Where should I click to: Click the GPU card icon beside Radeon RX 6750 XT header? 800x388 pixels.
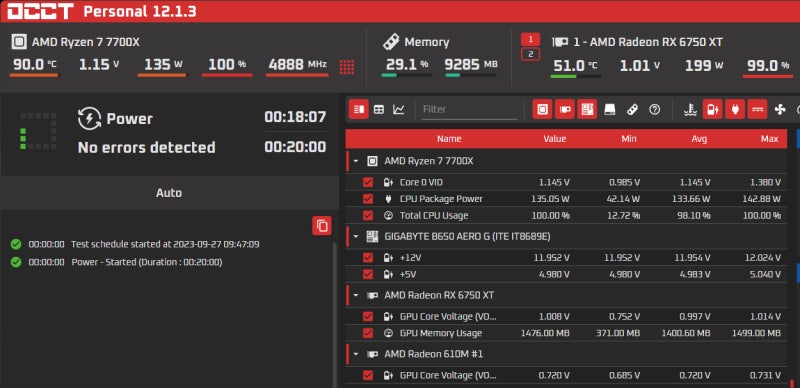coord(560,42)
